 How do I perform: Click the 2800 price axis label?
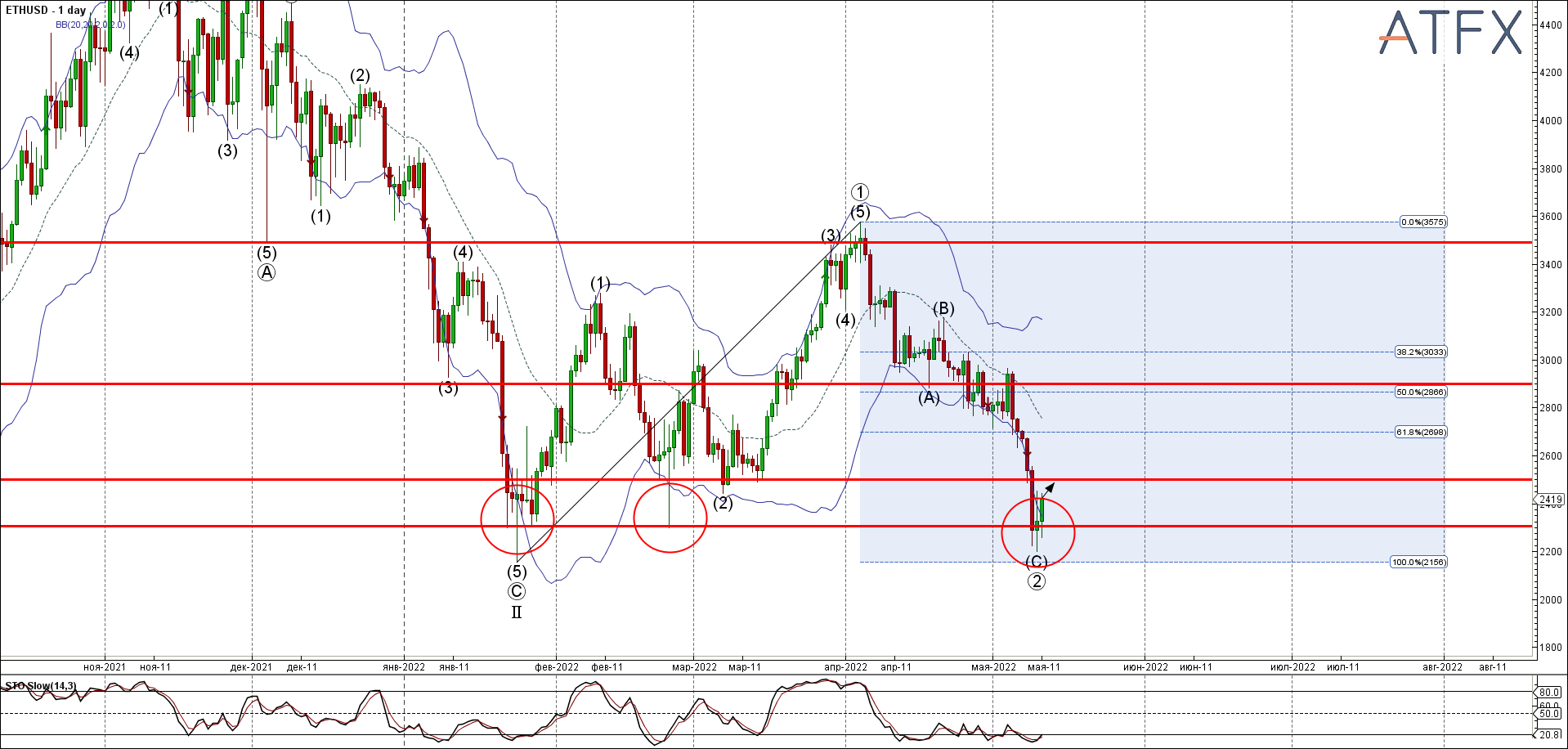point(1550,407)
